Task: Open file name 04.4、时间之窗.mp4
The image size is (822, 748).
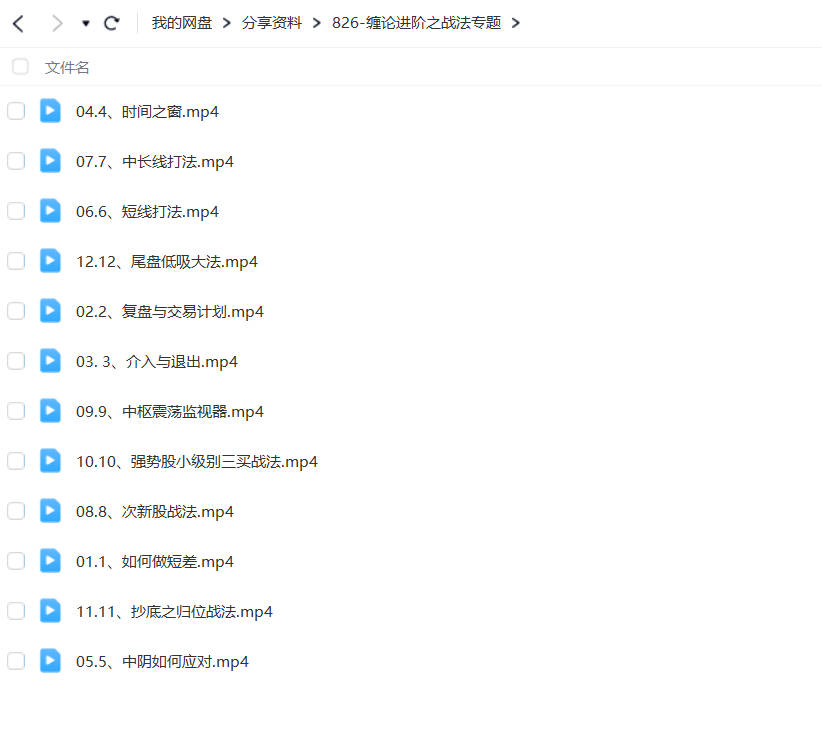Action: [x=147, y=112]
